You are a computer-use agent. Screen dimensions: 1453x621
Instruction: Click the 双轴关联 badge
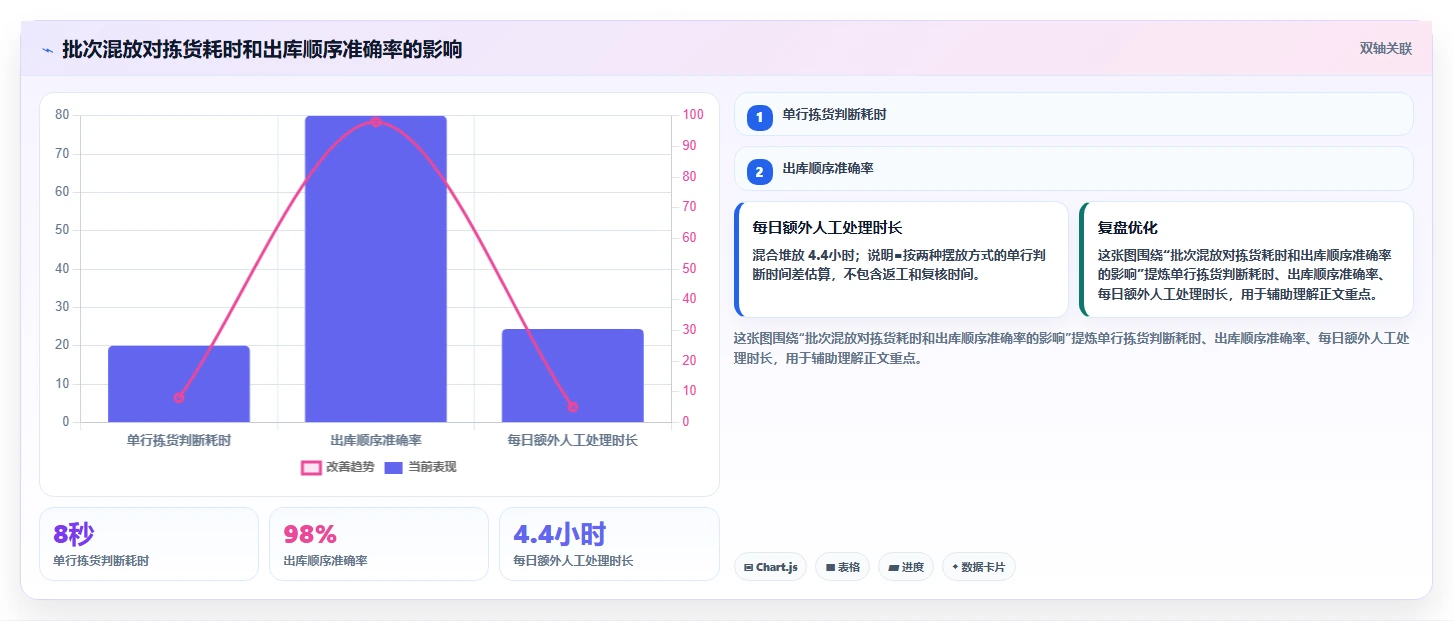(x=1385, y=49)
